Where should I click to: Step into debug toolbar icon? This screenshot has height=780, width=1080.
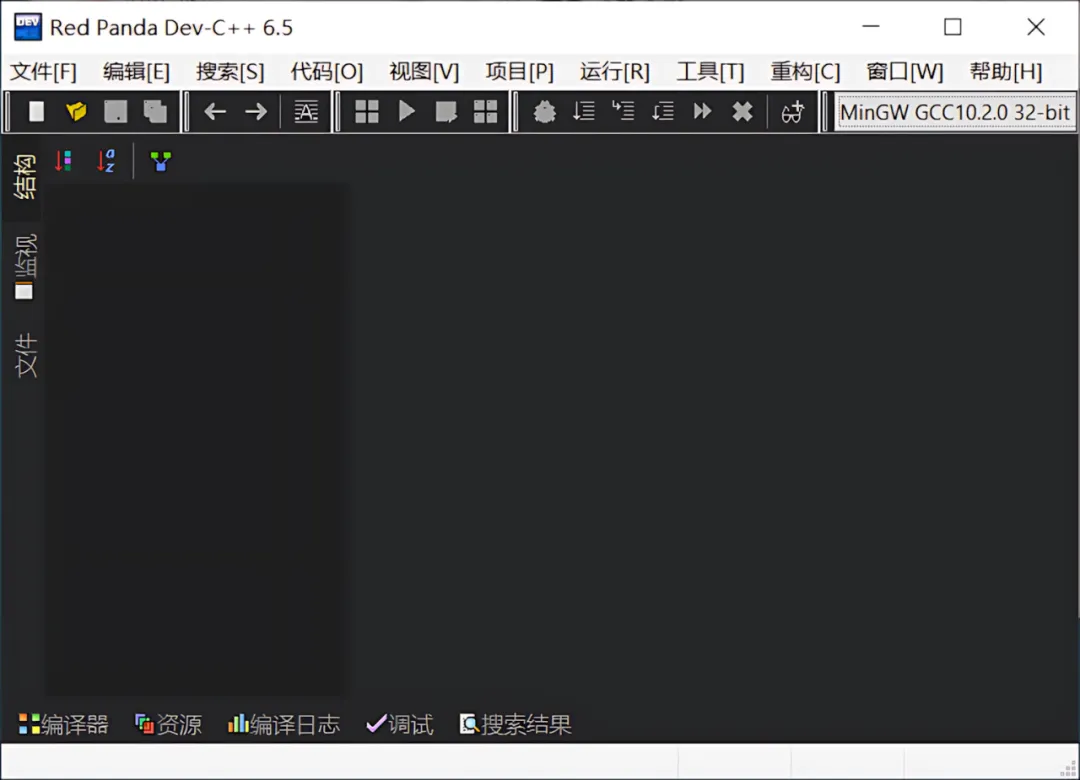623,112
